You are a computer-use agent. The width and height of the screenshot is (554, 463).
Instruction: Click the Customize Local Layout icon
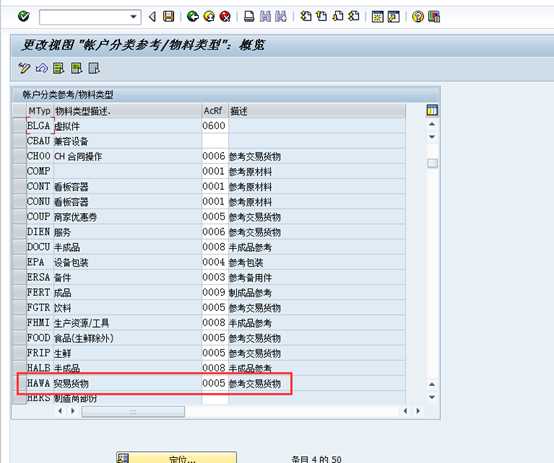click(x=434, y=17)
